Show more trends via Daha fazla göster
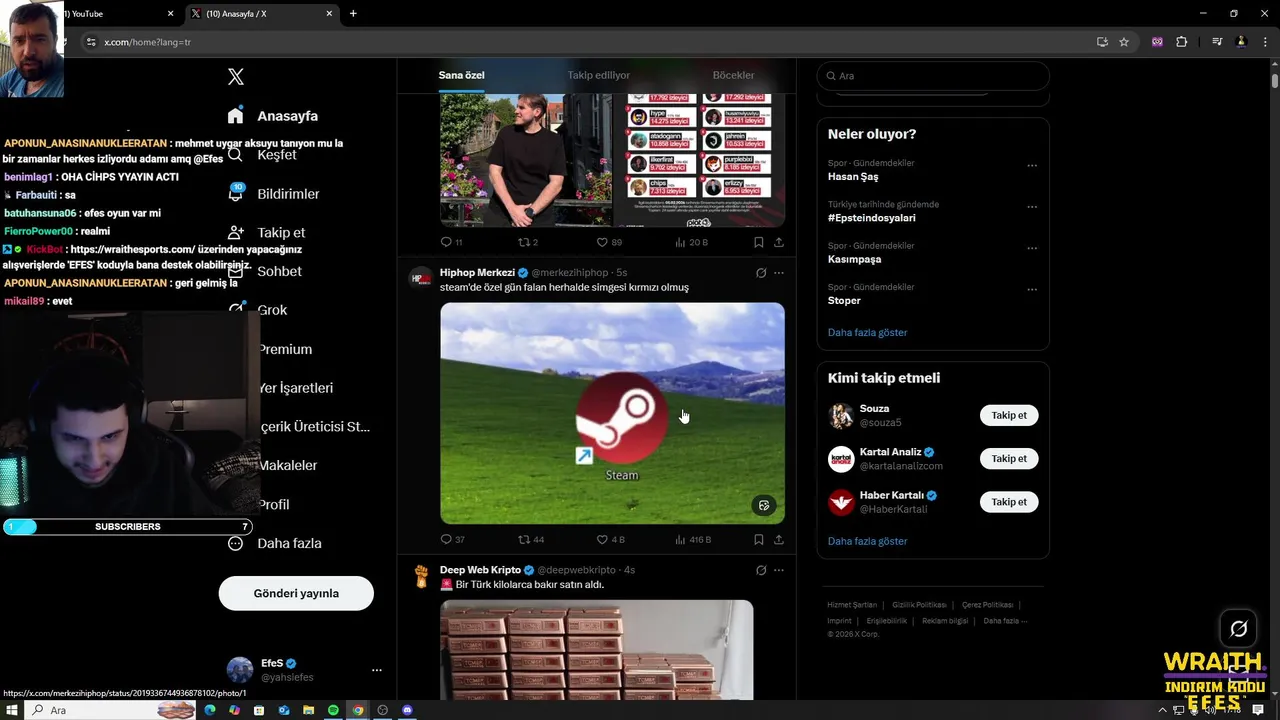 pyautogui.click(x=867, y=332)
